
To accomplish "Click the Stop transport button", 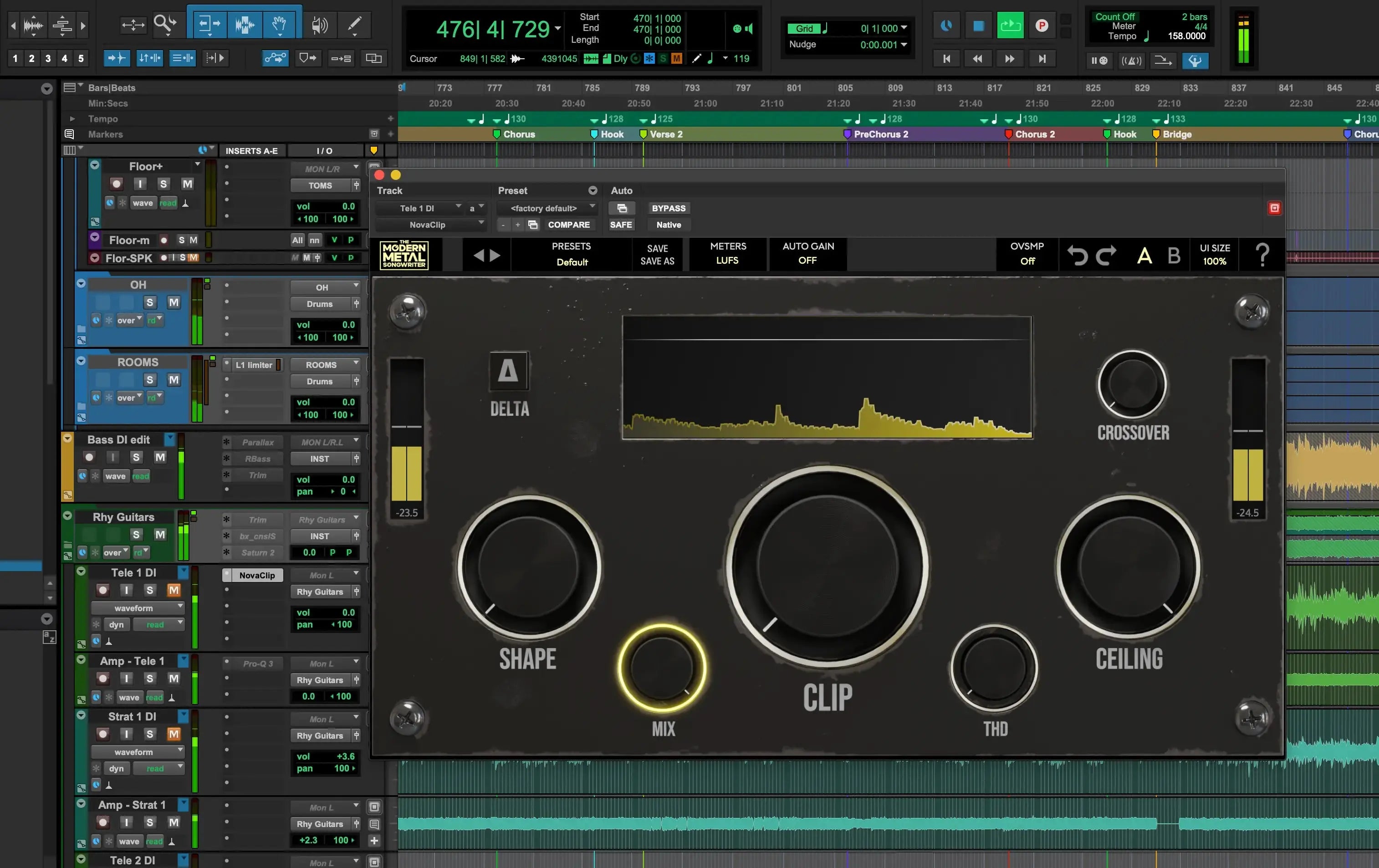I will pos(978,26).
